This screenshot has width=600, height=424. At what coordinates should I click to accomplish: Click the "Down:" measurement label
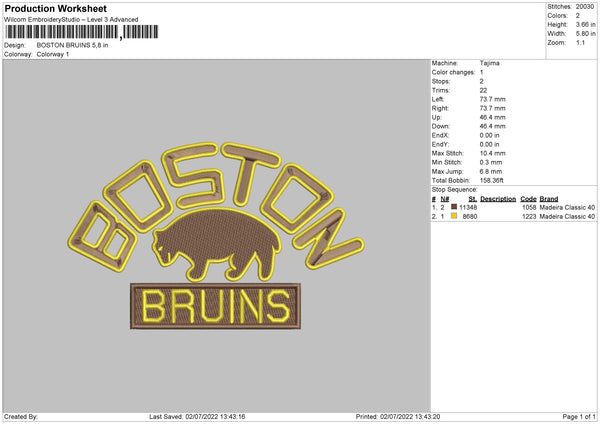click(441, 126)
